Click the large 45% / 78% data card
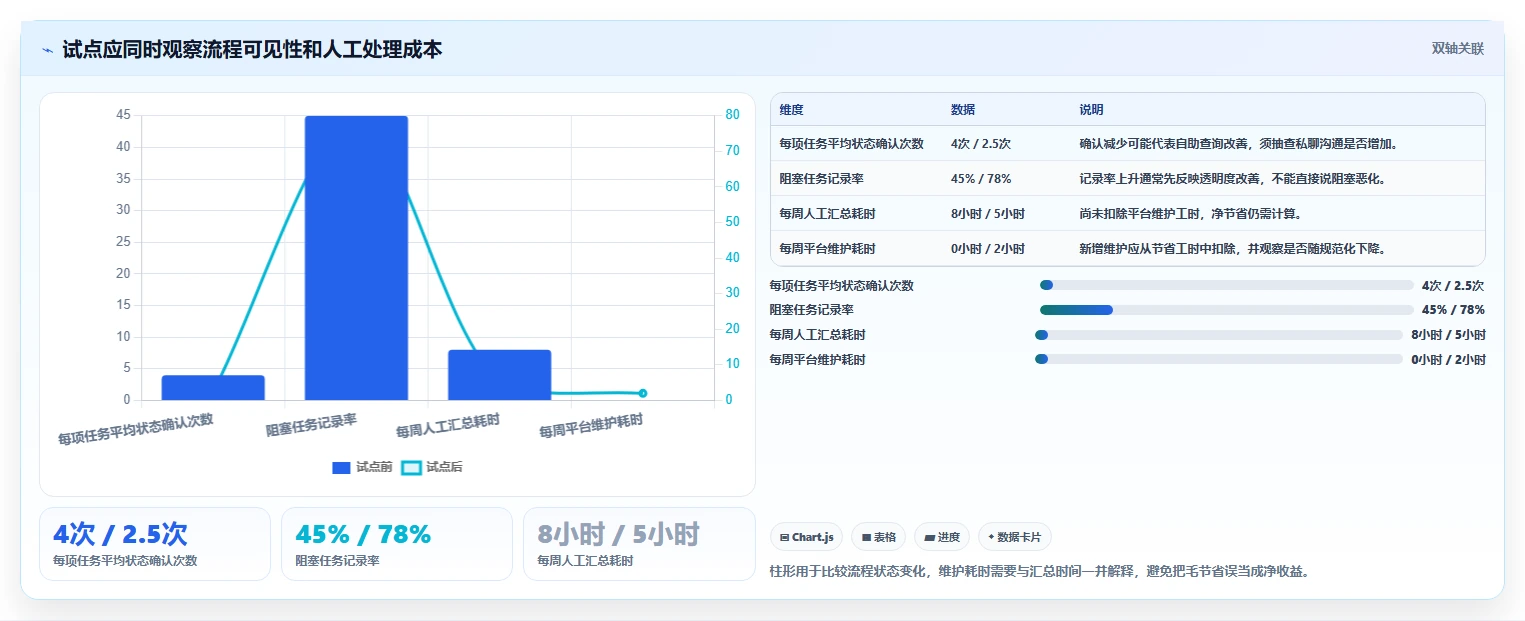The image size is (1525, 621). coord(397,544)
